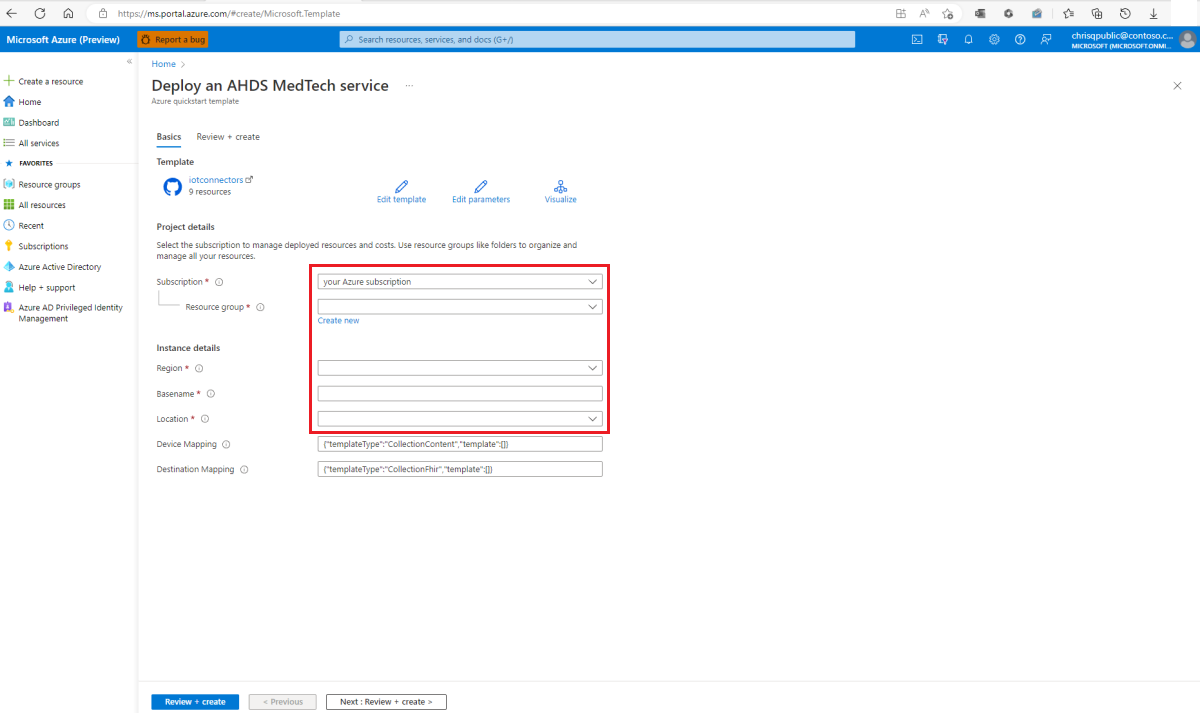Viewport: 1200px width, 713px height.
Task: Open the directories and subscriptions filter icon
Action: tap(943, 39)
